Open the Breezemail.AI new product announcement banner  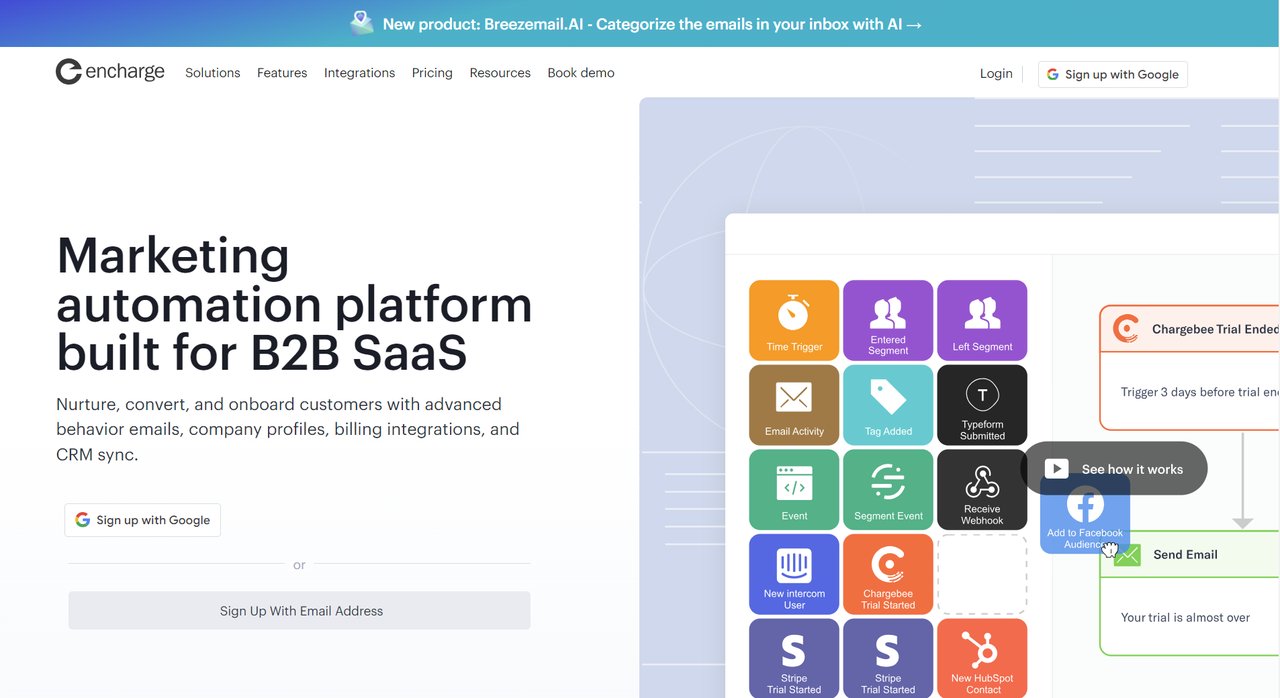[x=640, y=23]
